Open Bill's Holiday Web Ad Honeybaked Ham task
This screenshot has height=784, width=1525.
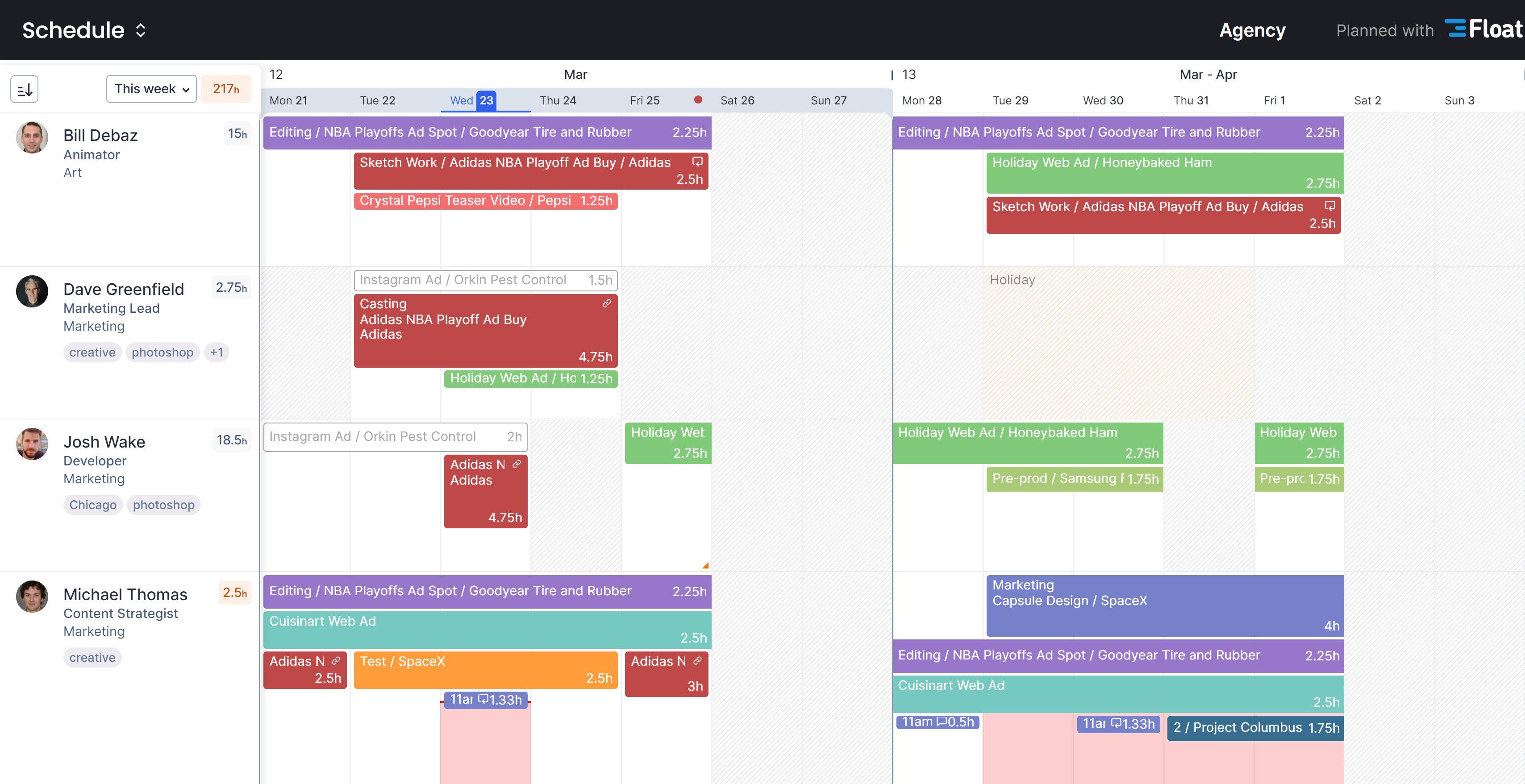click(1164, 173)
